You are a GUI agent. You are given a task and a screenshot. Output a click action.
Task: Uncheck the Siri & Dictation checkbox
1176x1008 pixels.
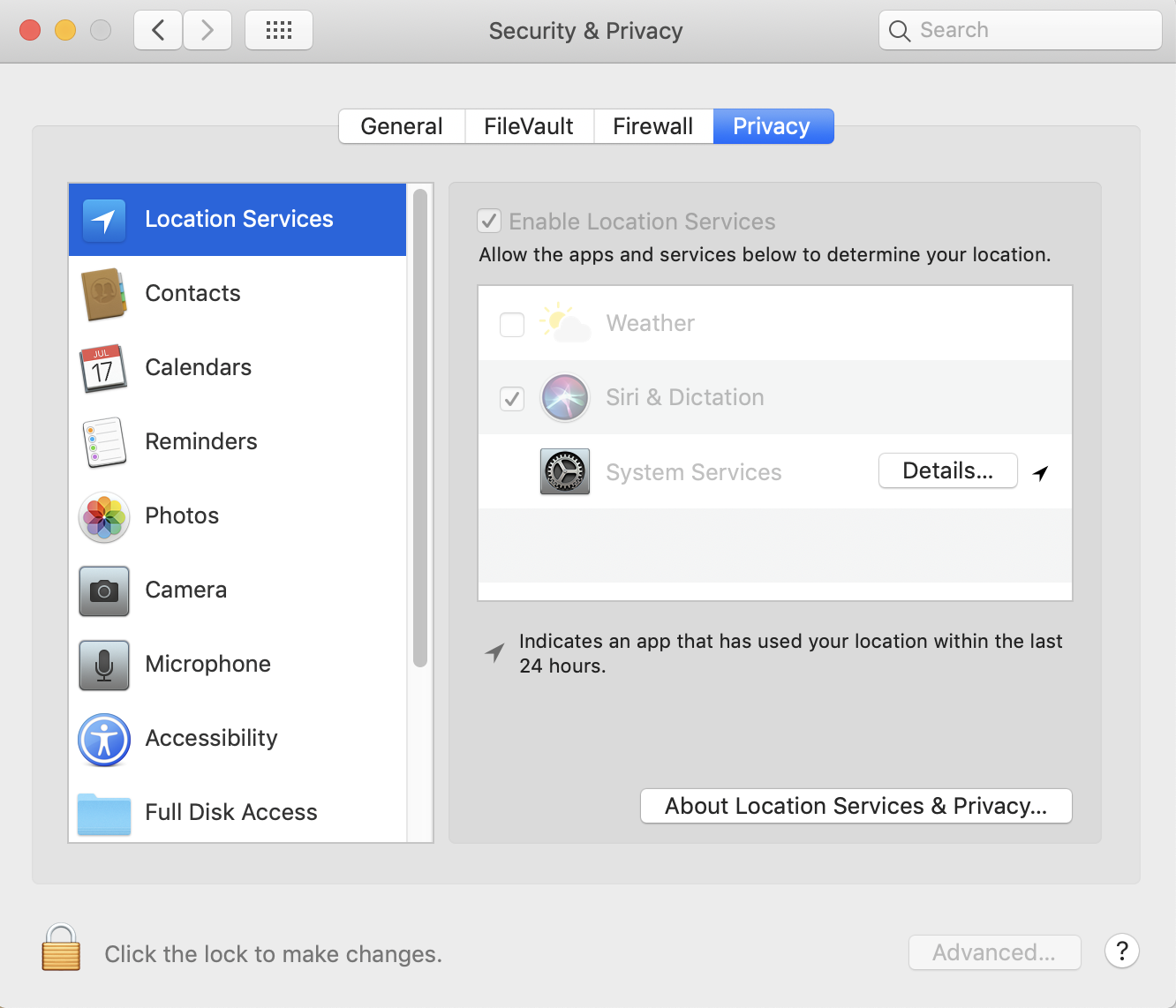[512, 399]
